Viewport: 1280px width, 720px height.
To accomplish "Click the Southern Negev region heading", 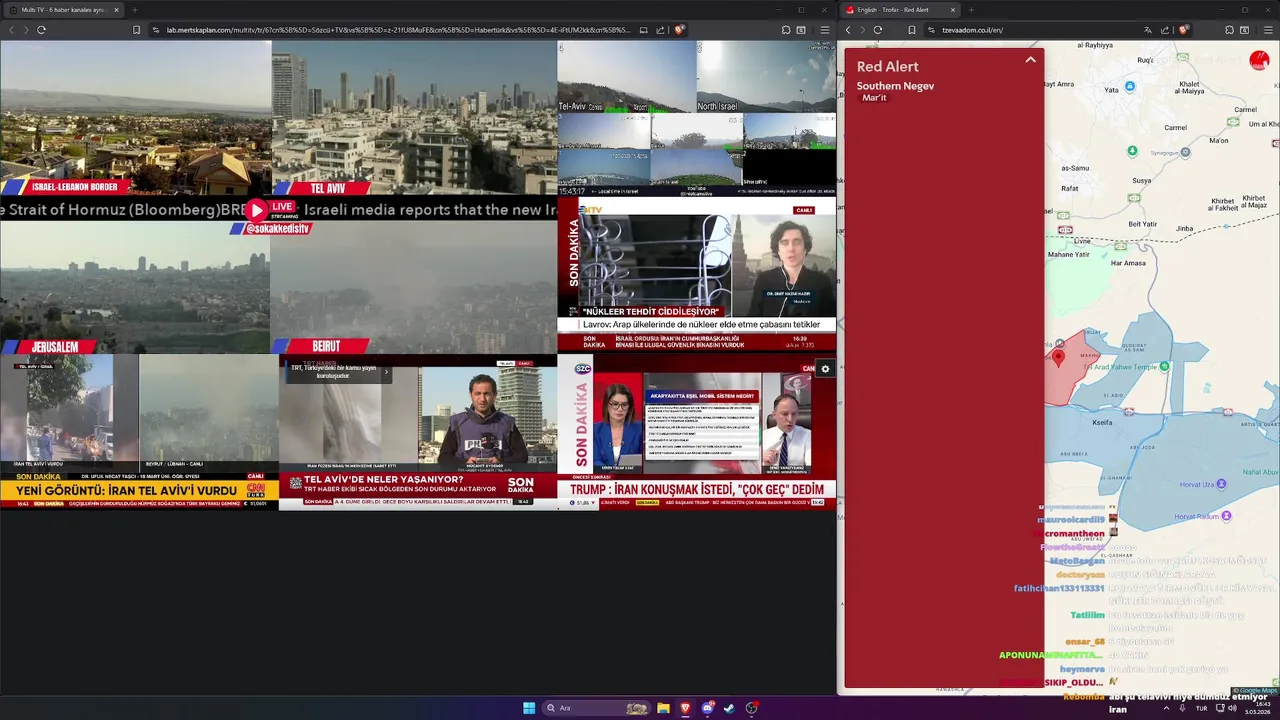I will (895, 86).
